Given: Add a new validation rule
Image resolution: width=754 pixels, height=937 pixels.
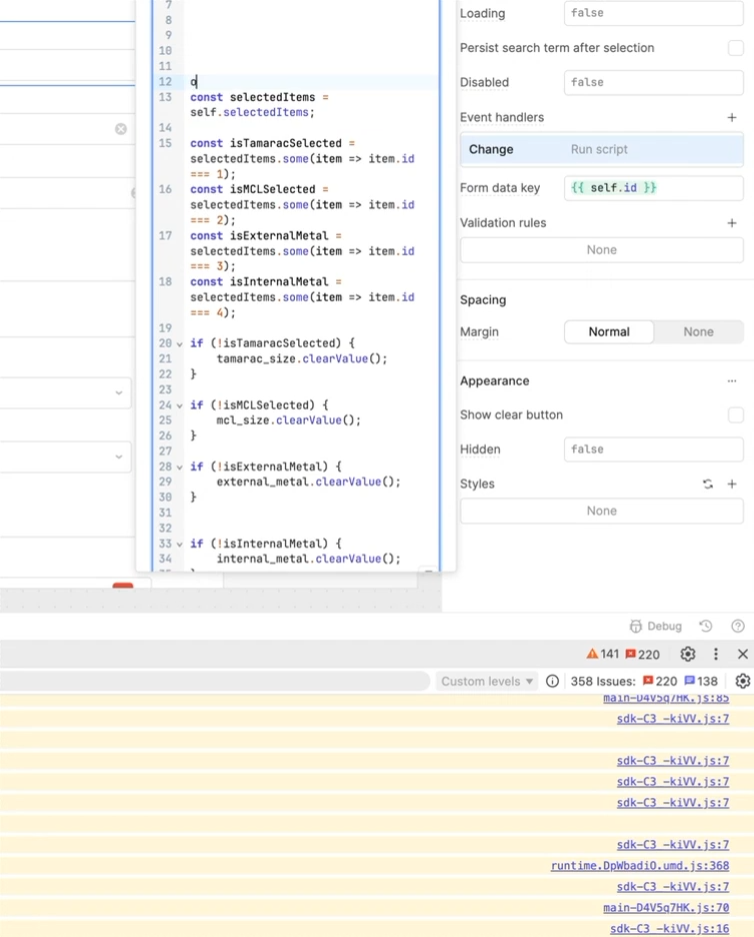Looking at the screenshot, I should pos(732,223).
